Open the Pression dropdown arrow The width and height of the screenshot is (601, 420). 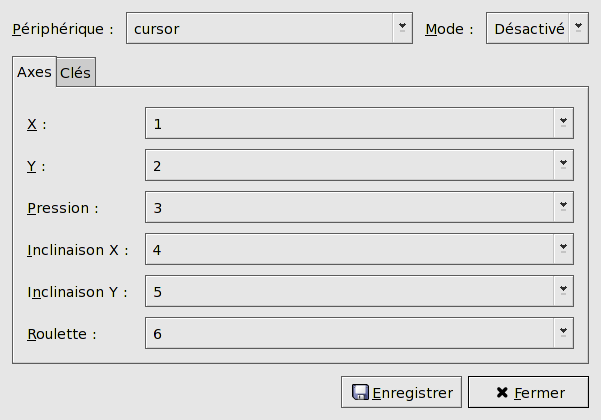pos(564,207)
